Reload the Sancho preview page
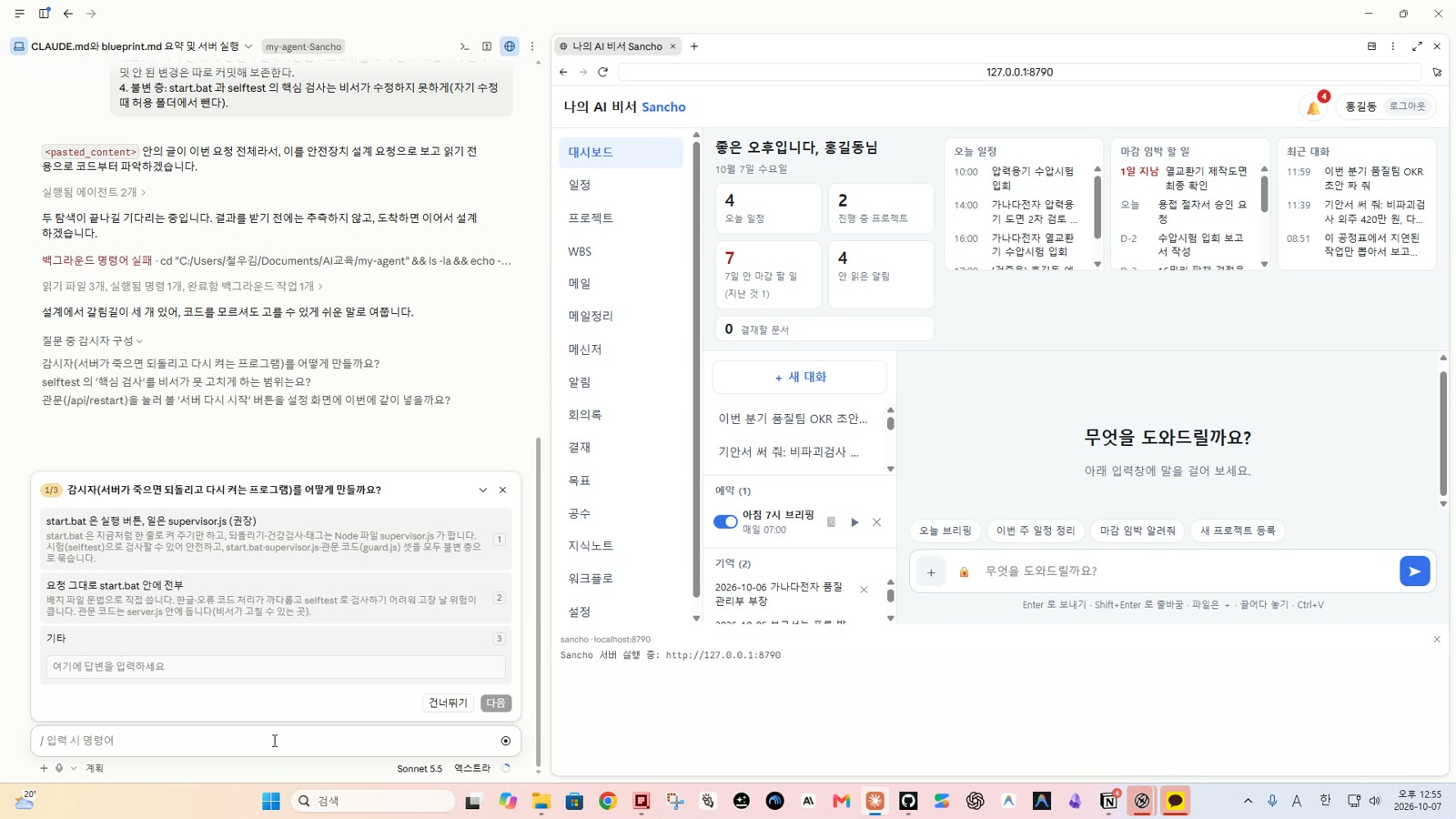This screenshot has height=819, width=1456. coord(602,72)
